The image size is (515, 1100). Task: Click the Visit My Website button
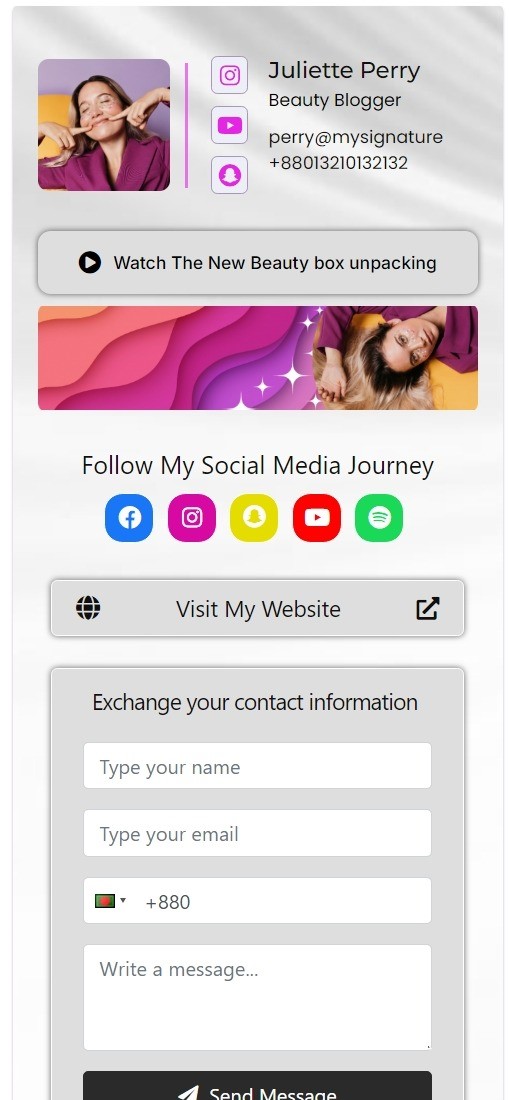(258, 608)
